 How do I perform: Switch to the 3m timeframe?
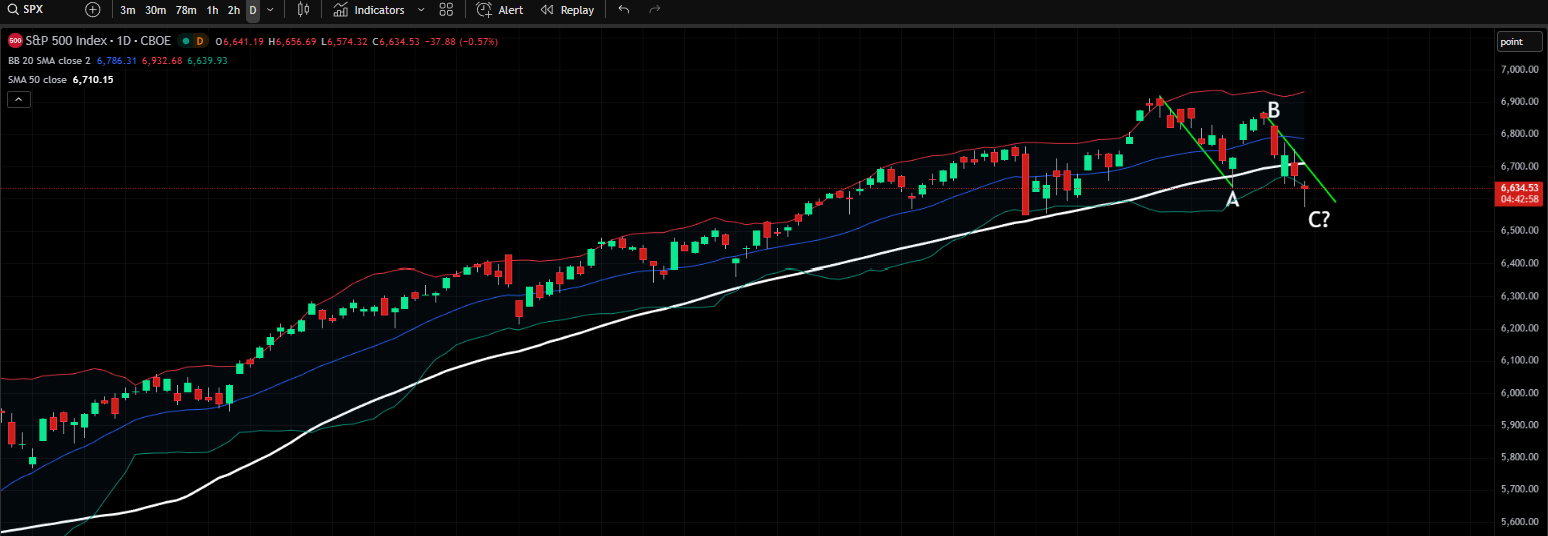128,10
